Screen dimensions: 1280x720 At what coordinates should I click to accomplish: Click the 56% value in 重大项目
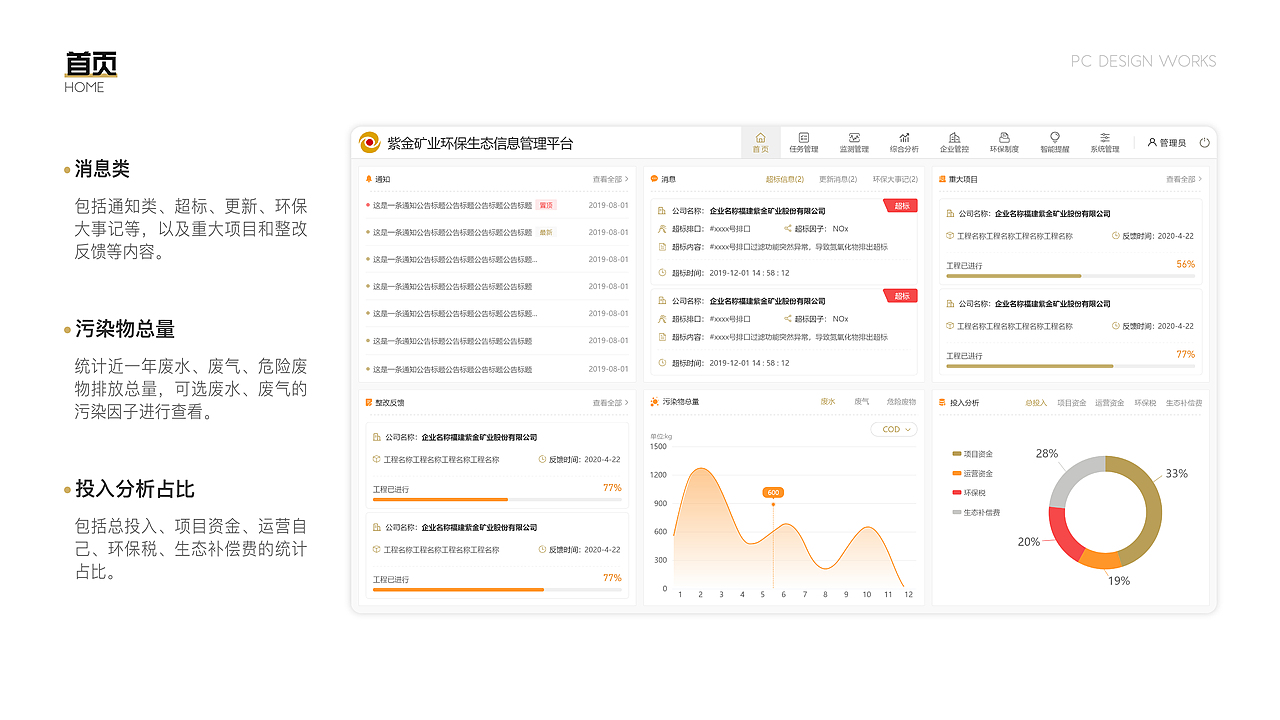point(1185,264)
